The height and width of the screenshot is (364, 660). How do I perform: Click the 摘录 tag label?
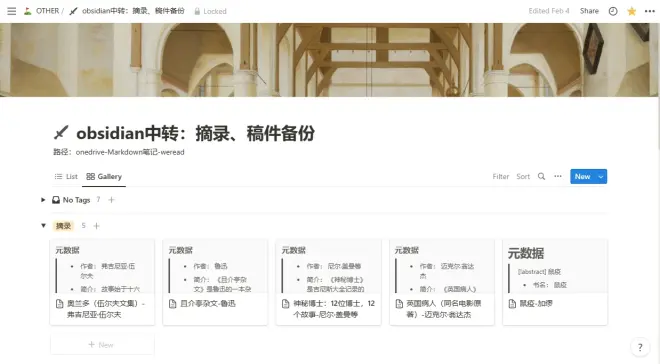pos(63,226)
